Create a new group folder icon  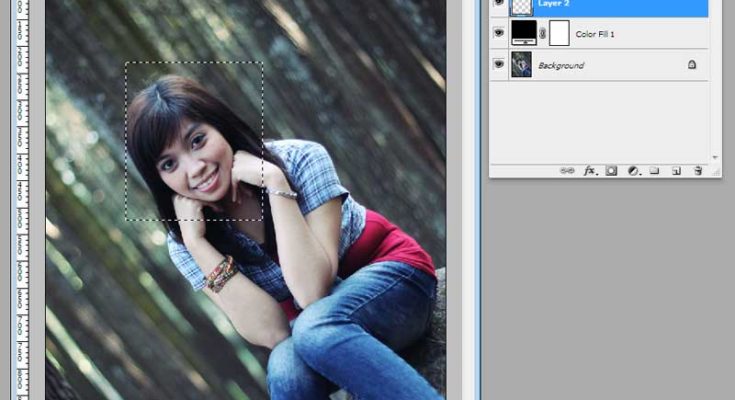pos(654,171)
